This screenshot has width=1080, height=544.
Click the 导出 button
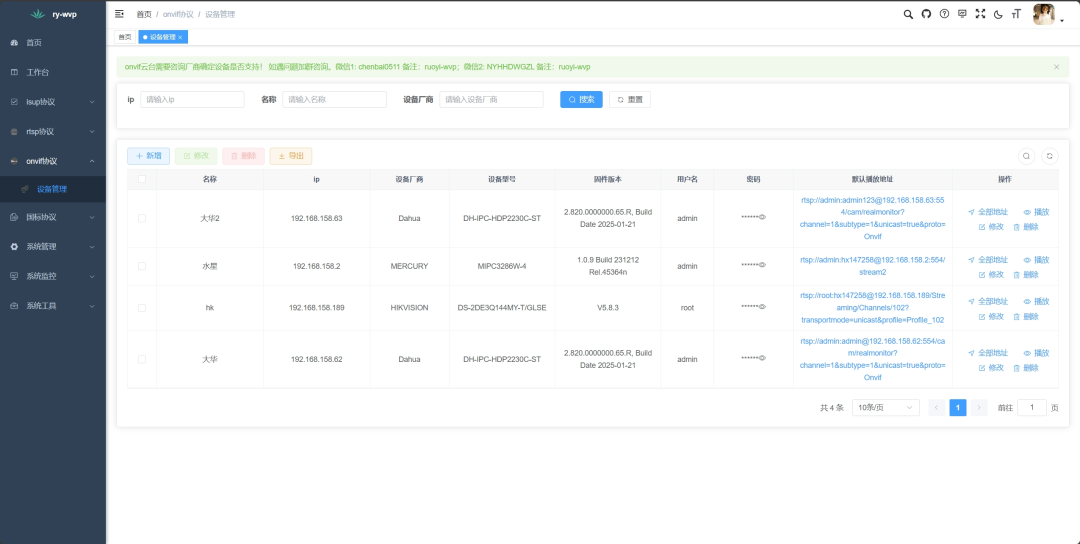coord(291,156)
